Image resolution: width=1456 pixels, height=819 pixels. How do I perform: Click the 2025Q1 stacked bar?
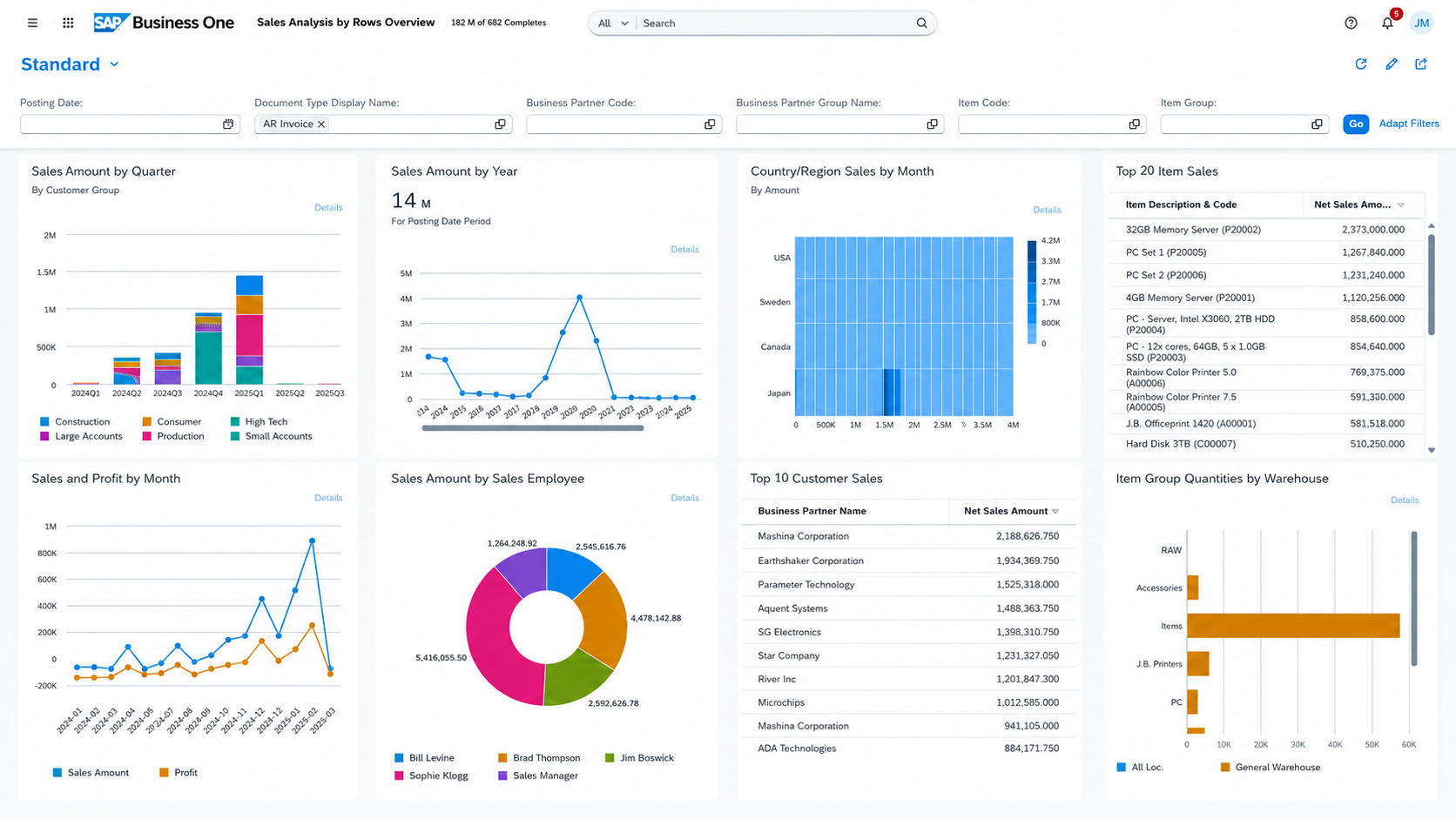(249, 330)
